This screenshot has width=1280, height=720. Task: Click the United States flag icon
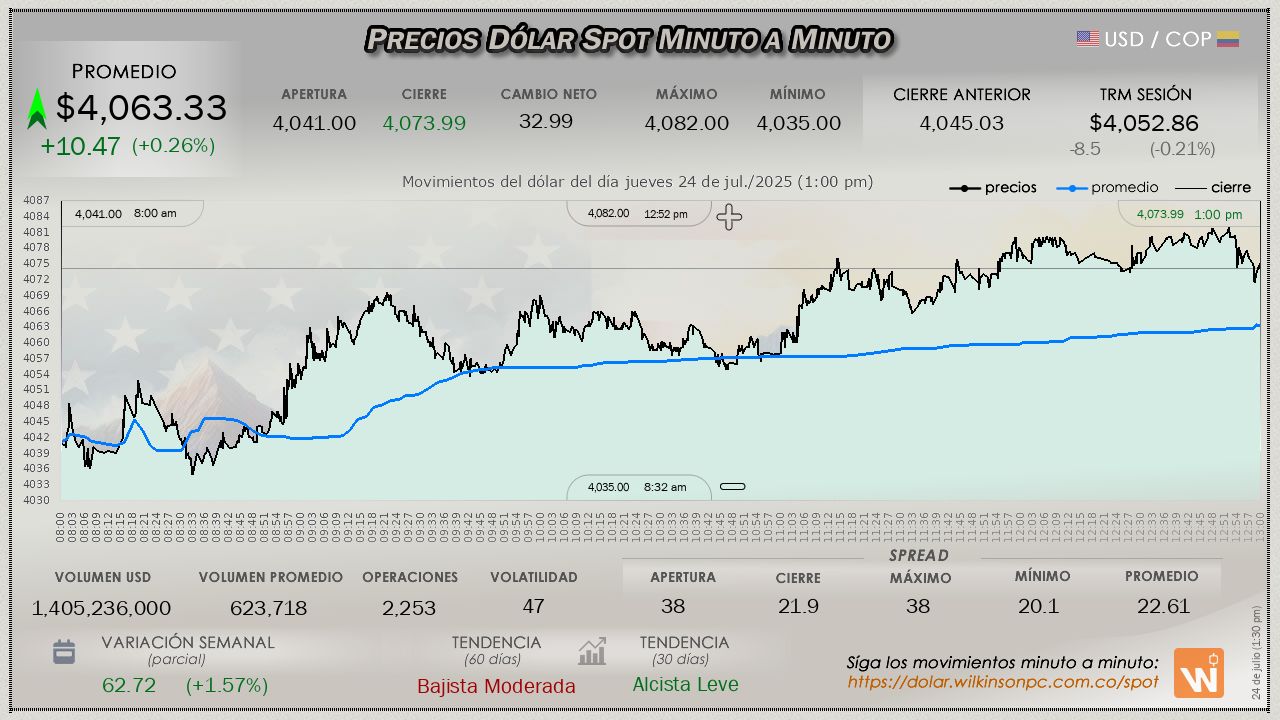point(1086,39)
